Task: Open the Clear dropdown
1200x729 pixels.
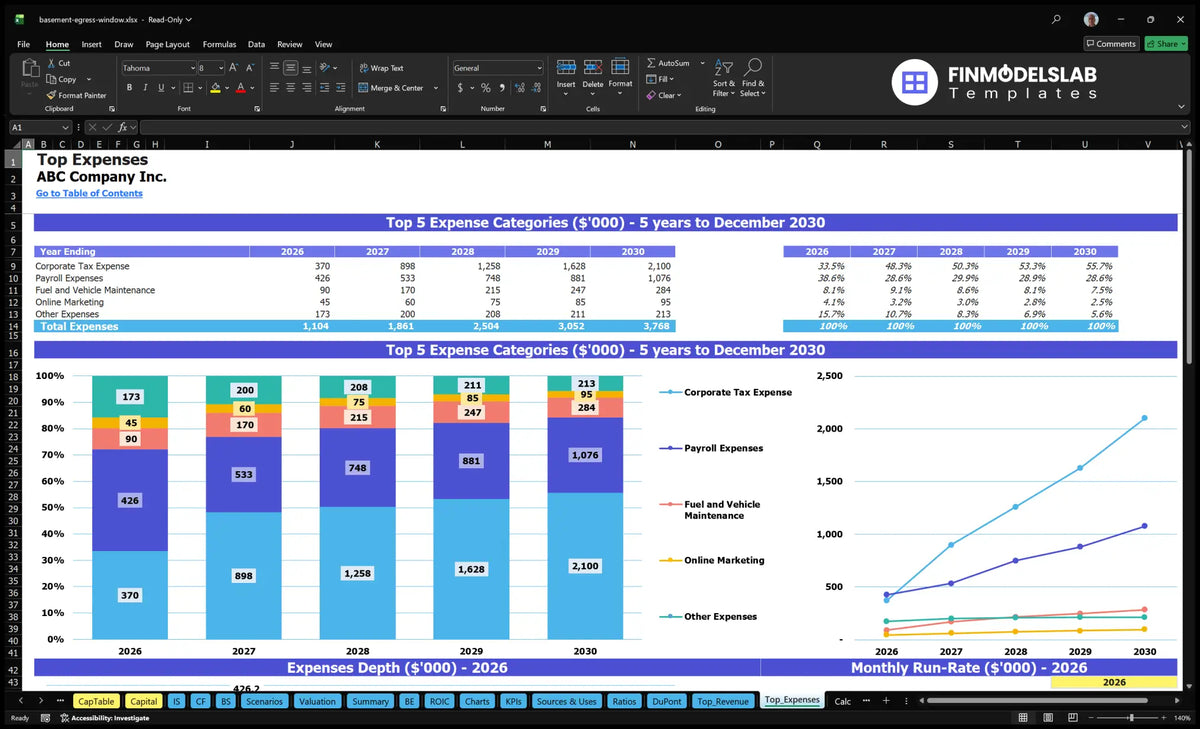Action: 680,95
